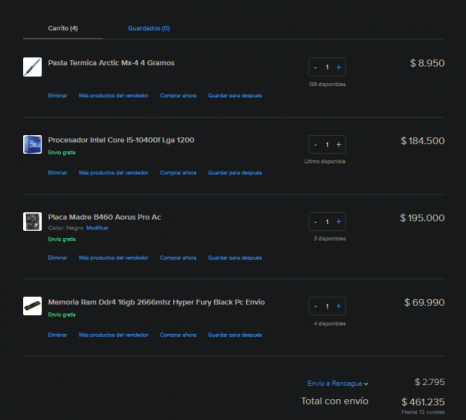
Task: Open the Carrito (4) tab
Action: tap(63, 28)
